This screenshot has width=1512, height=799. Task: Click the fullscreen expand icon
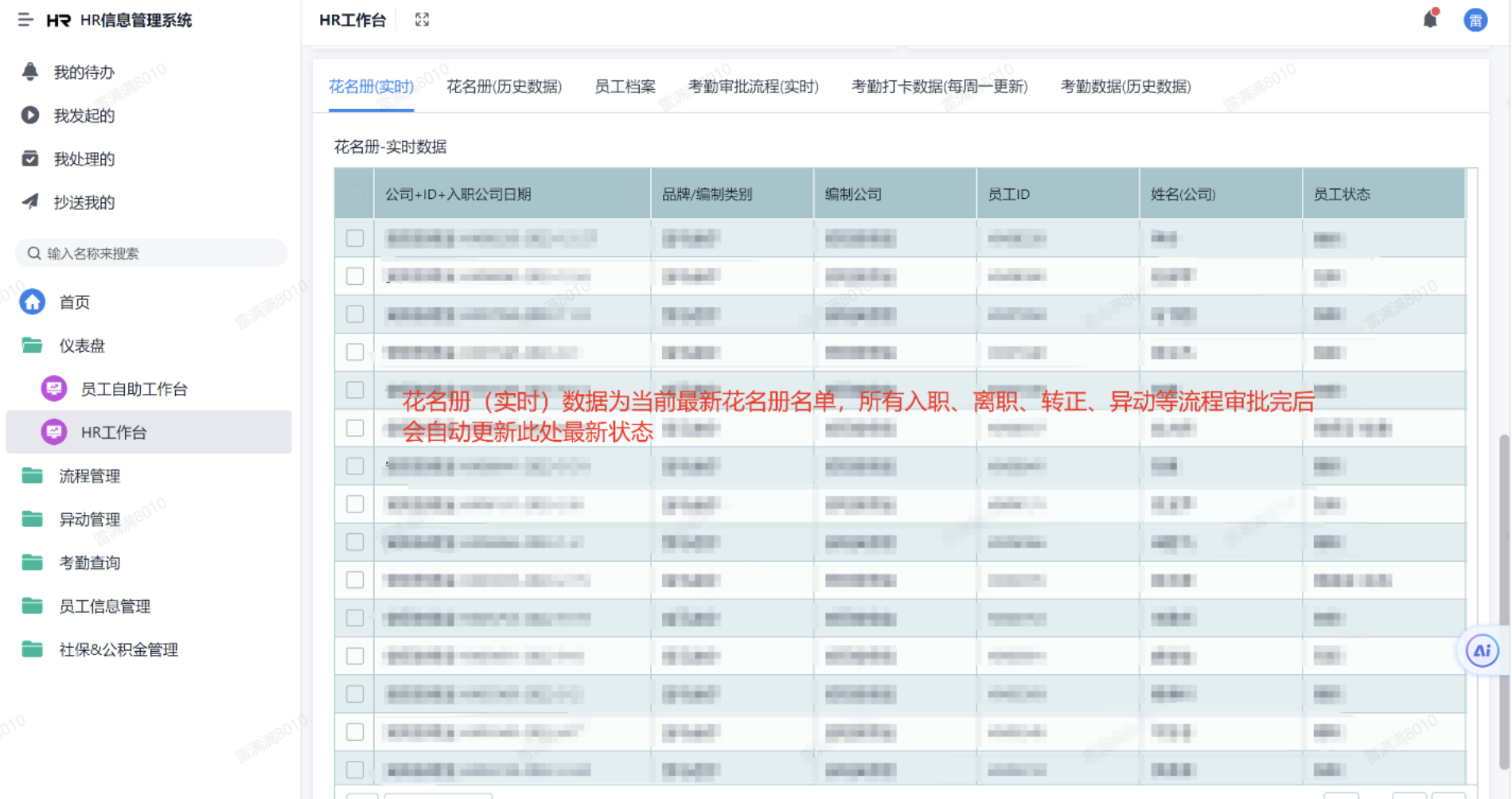[422, 20]
